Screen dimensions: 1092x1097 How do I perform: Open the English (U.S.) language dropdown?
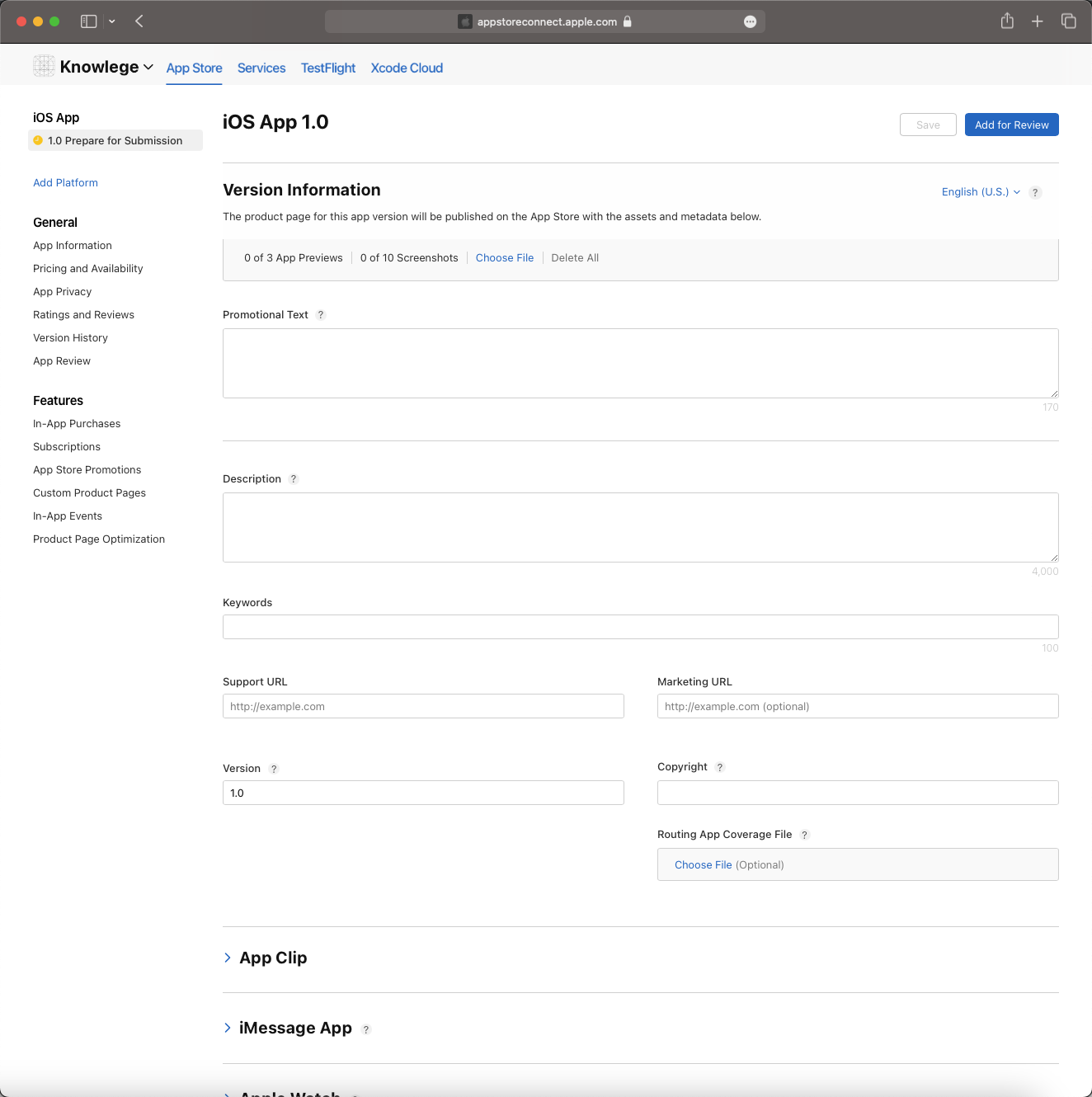981,192
